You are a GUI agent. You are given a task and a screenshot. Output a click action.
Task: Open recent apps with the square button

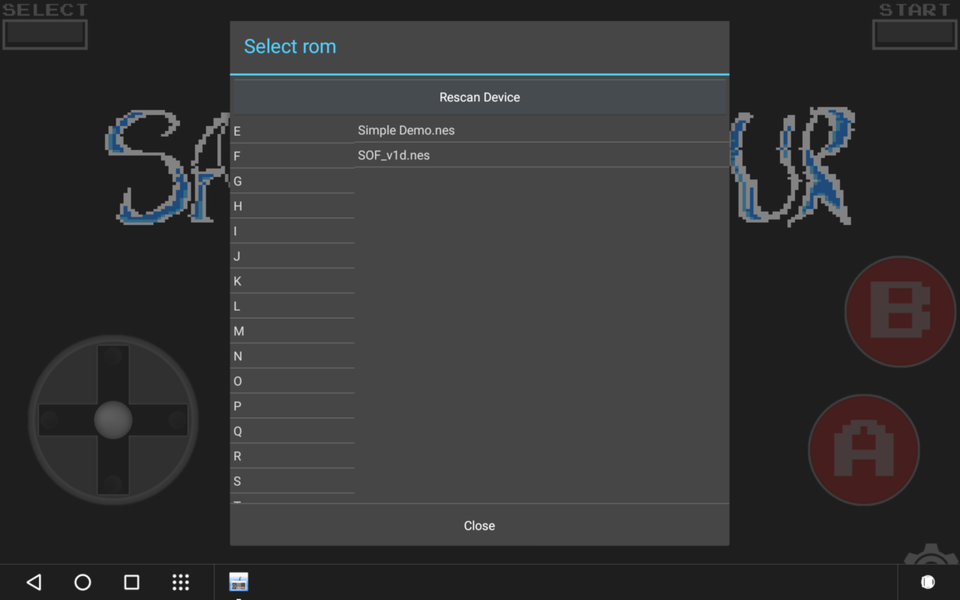click(x=131, y=581)
